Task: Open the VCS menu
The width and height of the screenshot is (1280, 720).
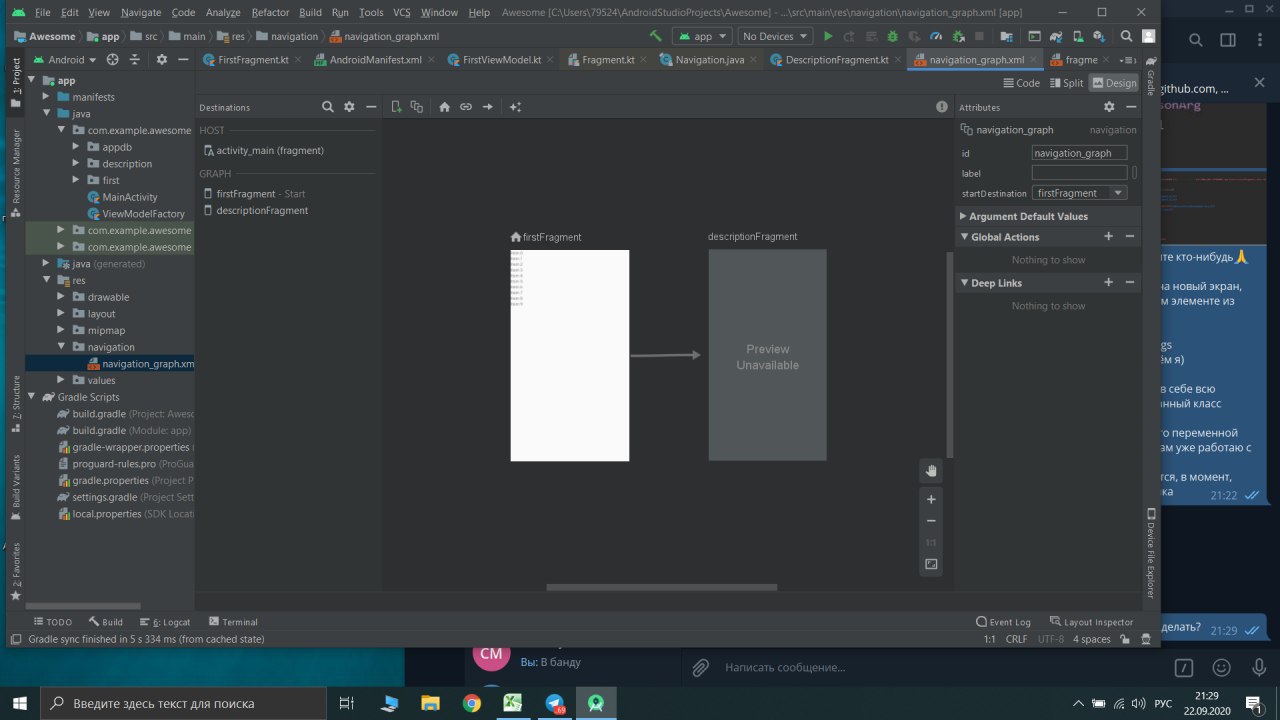Action: (401, 12)
